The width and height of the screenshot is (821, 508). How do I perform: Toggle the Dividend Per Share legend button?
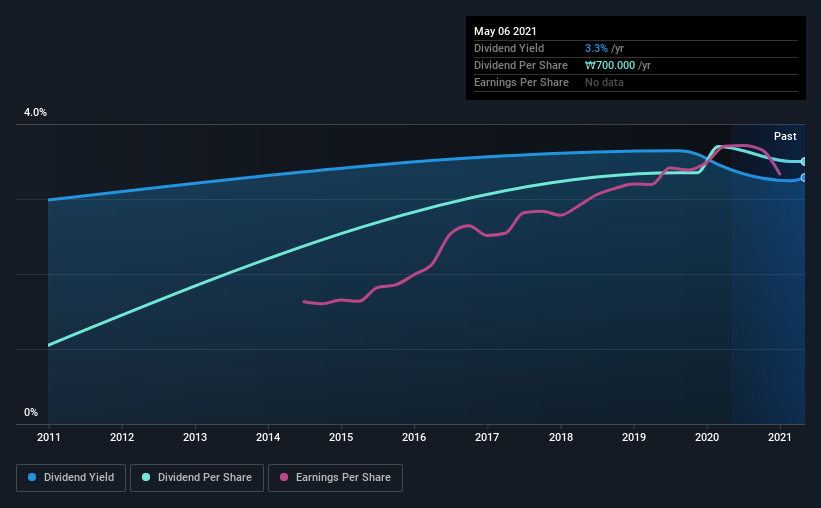(197, 478)
